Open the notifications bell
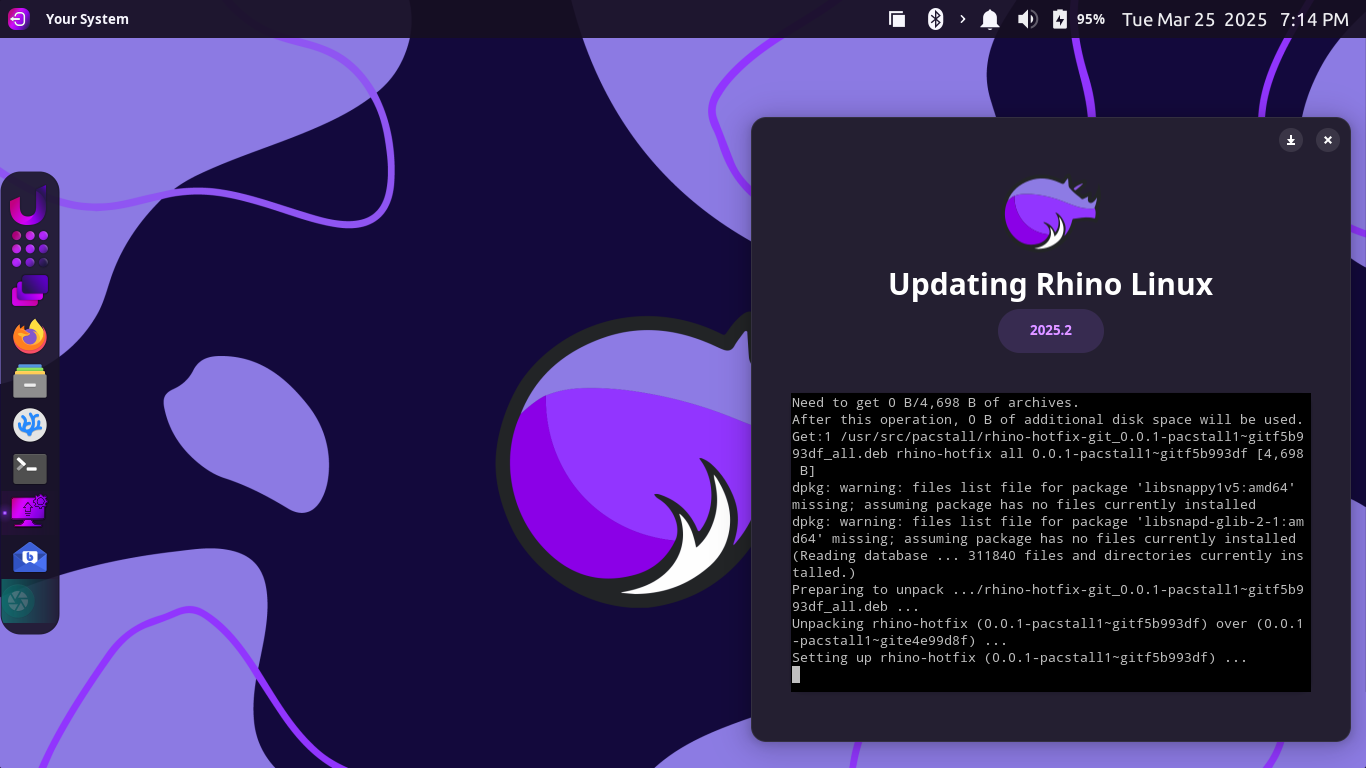This screenshot has width=1366, height=768. 990,19
